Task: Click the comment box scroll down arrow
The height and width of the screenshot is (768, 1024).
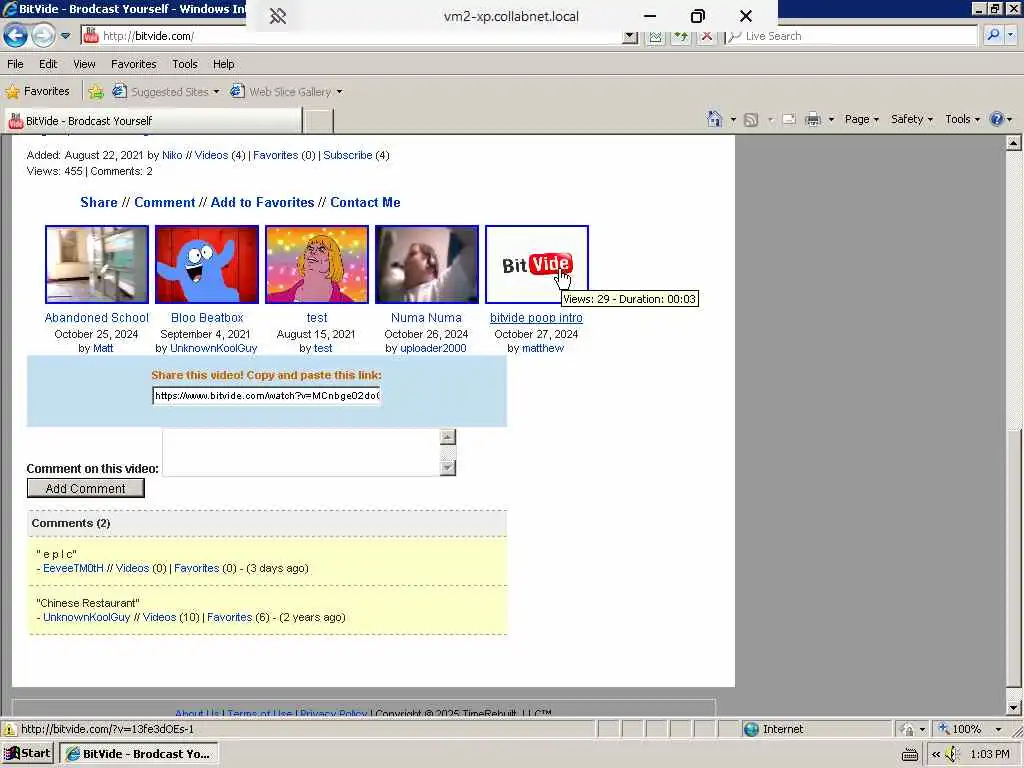Action: (447, 467)
